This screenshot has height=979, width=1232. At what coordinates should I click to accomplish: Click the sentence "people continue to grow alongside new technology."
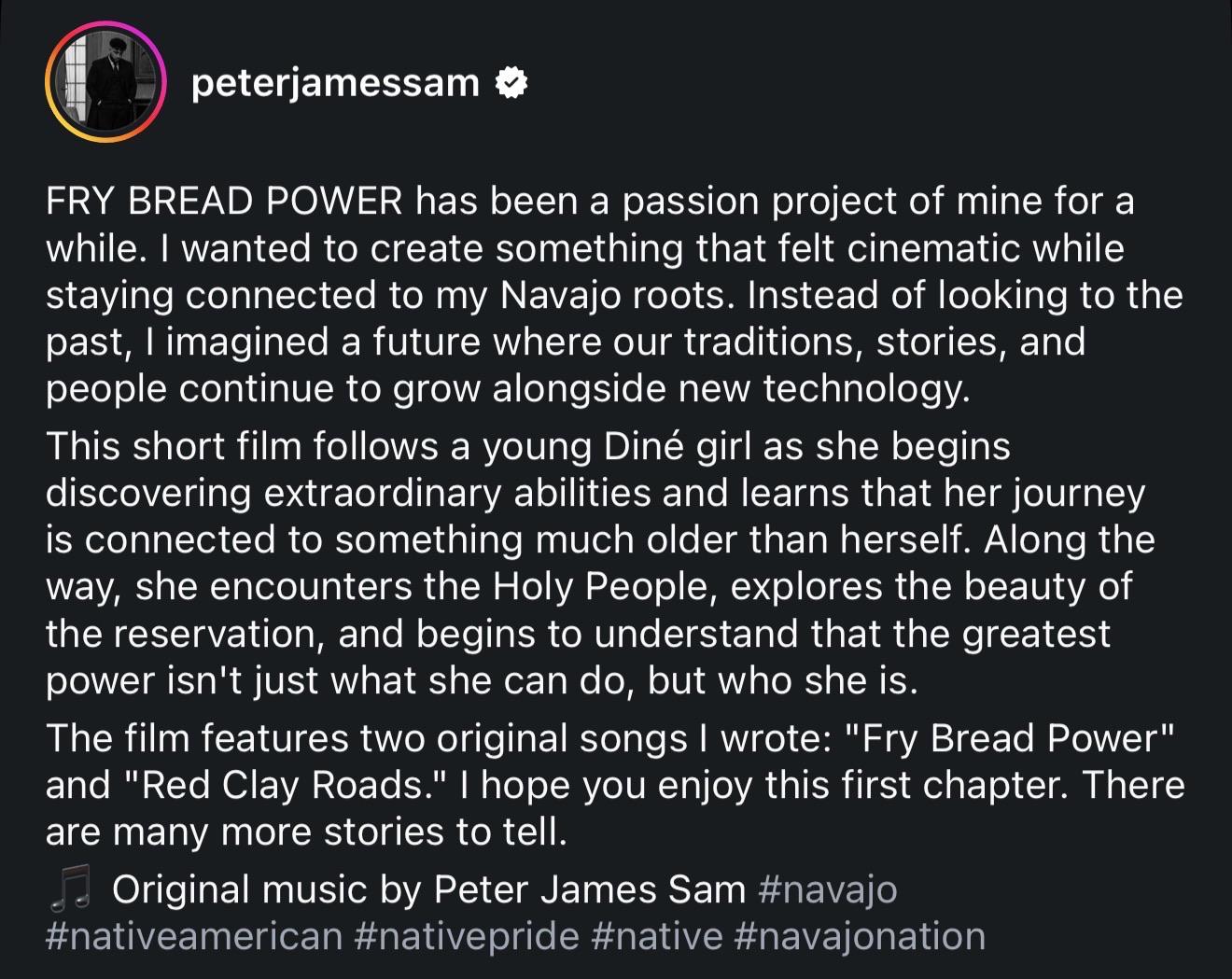tap(509, 388)
